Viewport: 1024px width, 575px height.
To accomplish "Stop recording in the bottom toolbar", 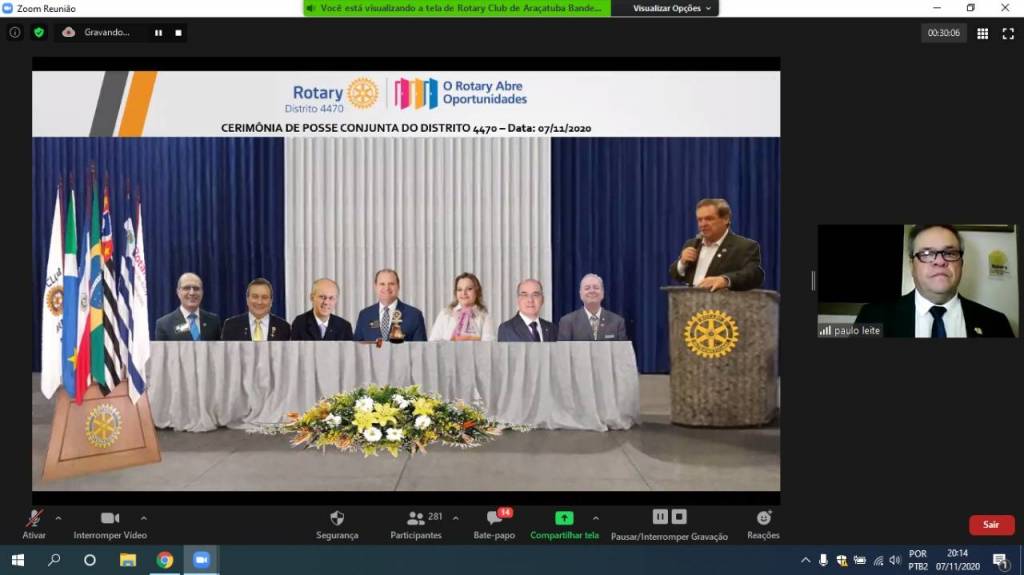I will [679, 517].
